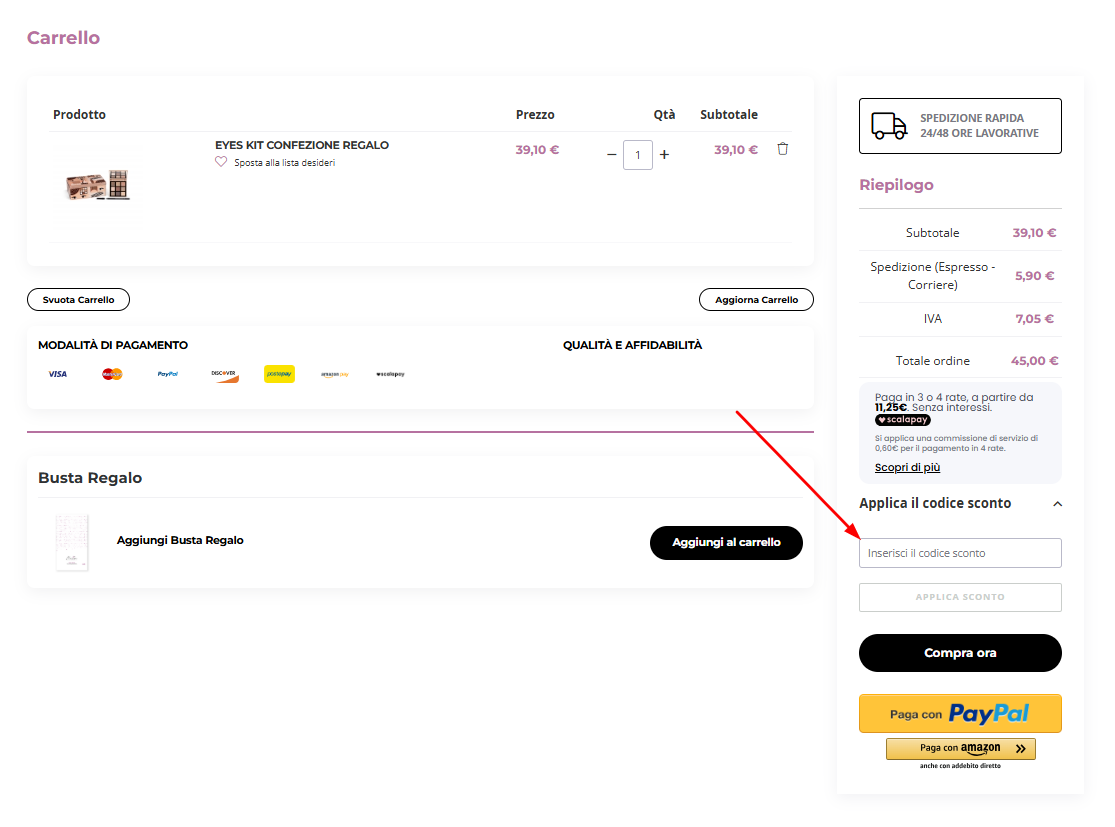Collapse the Applica il codice sconto section
1115x827 pixels.
1058,504
